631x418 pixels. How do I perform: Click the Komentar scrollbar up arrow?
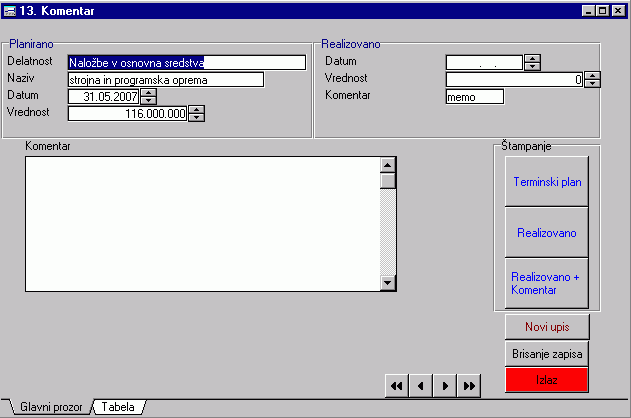[x=388, y=165]
